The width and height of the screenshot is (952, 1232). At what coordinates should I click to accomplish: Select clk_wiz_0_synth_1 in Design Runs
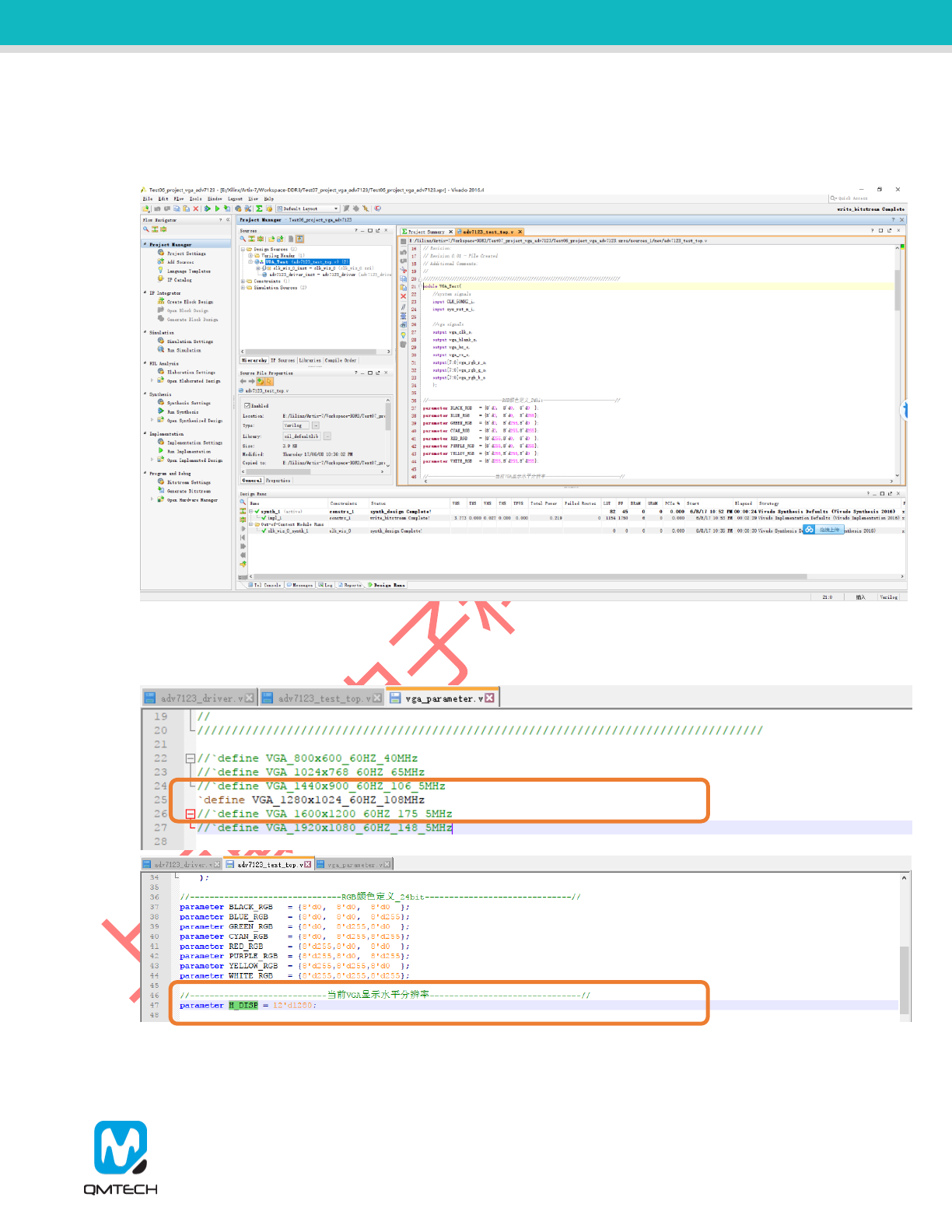pyautogui.click(x=576, y=531)
